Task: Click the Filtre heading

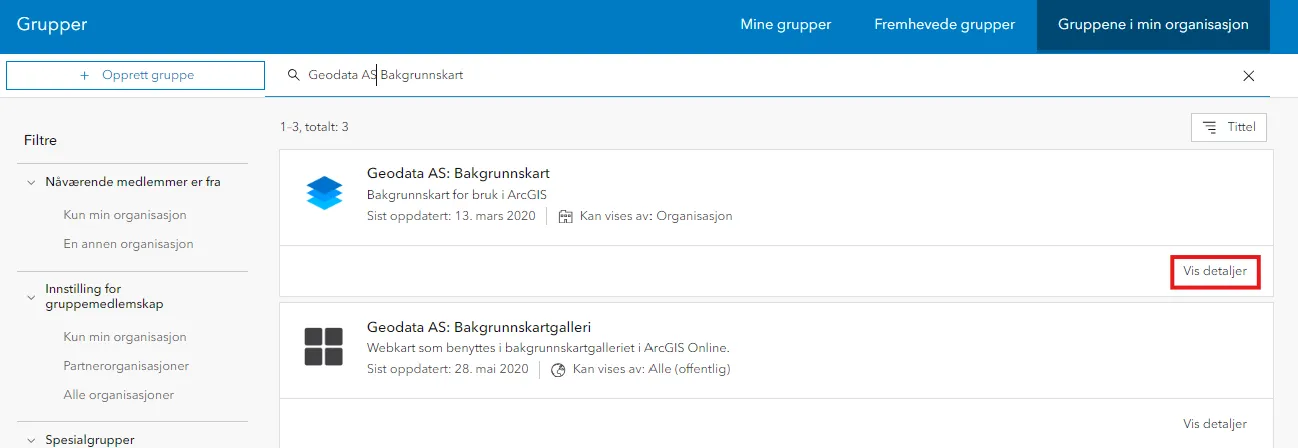Action: click(40, 141)
